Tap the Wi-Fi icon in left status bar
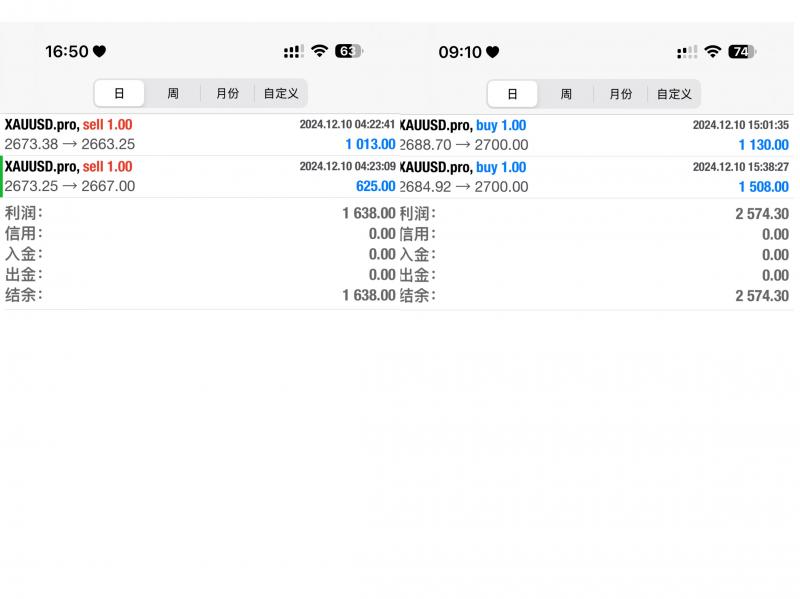 (x=319, y=51)
